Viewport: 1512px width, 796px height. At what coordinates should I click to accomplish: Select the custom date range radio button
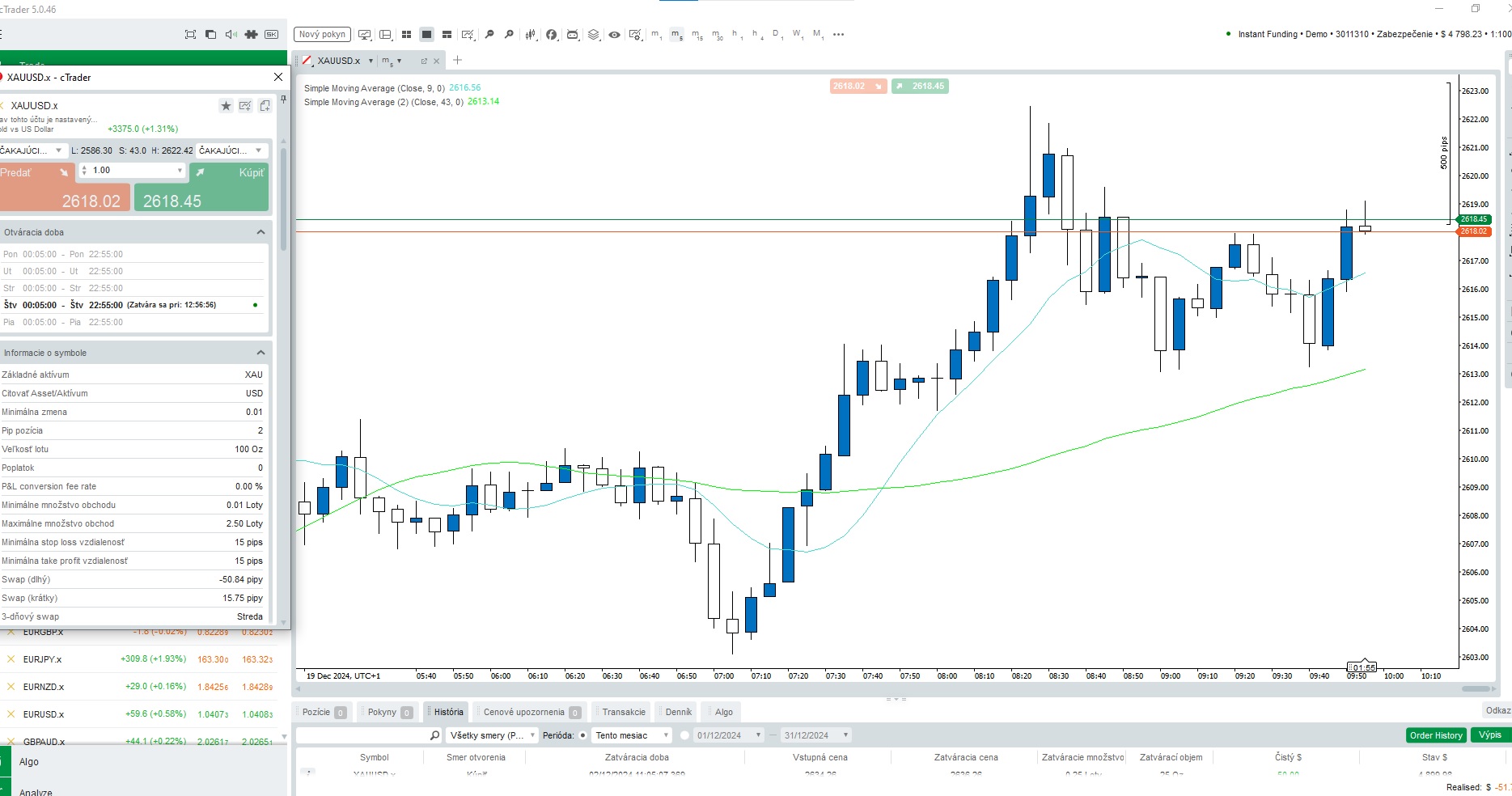pyautogui.click(x=685, y=735)
